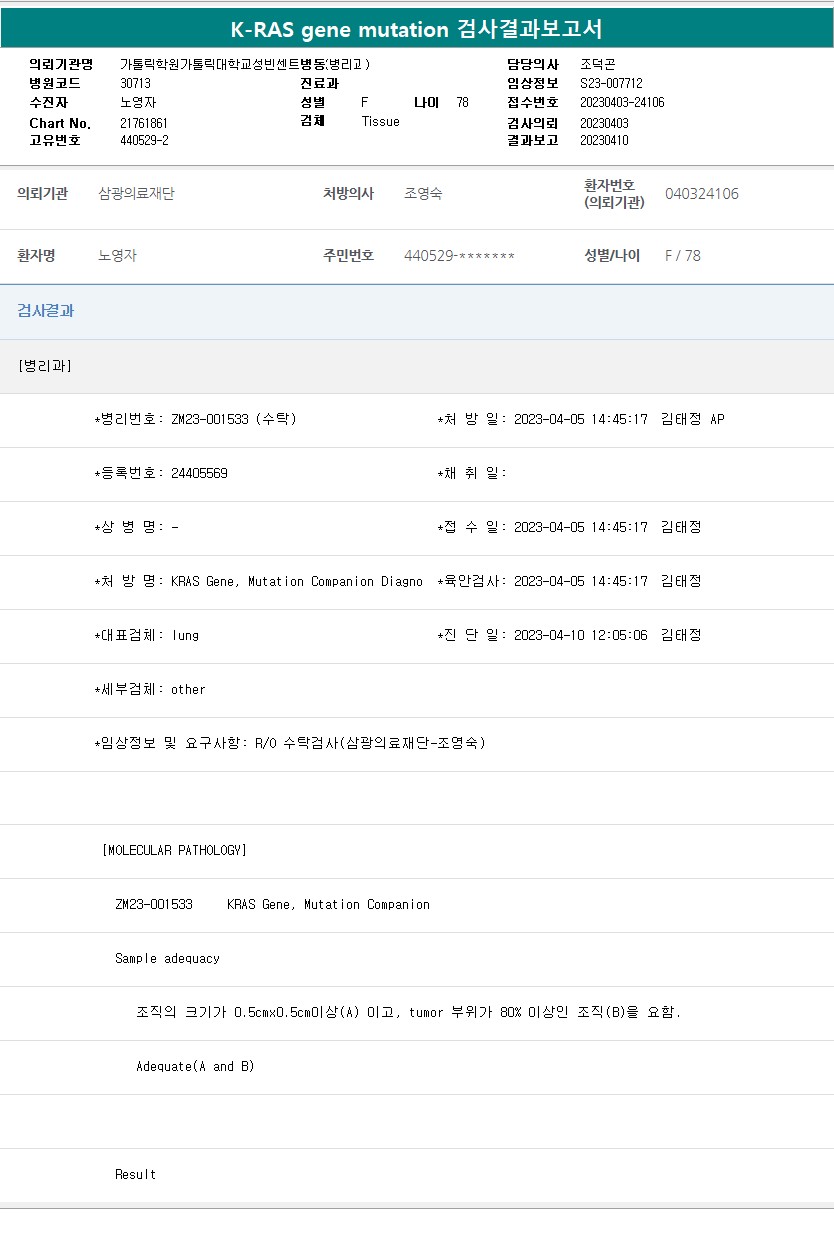Click the 검사결과 section header
The width and height of the screenshot is (834, 1240).
(x=46, y=310)
